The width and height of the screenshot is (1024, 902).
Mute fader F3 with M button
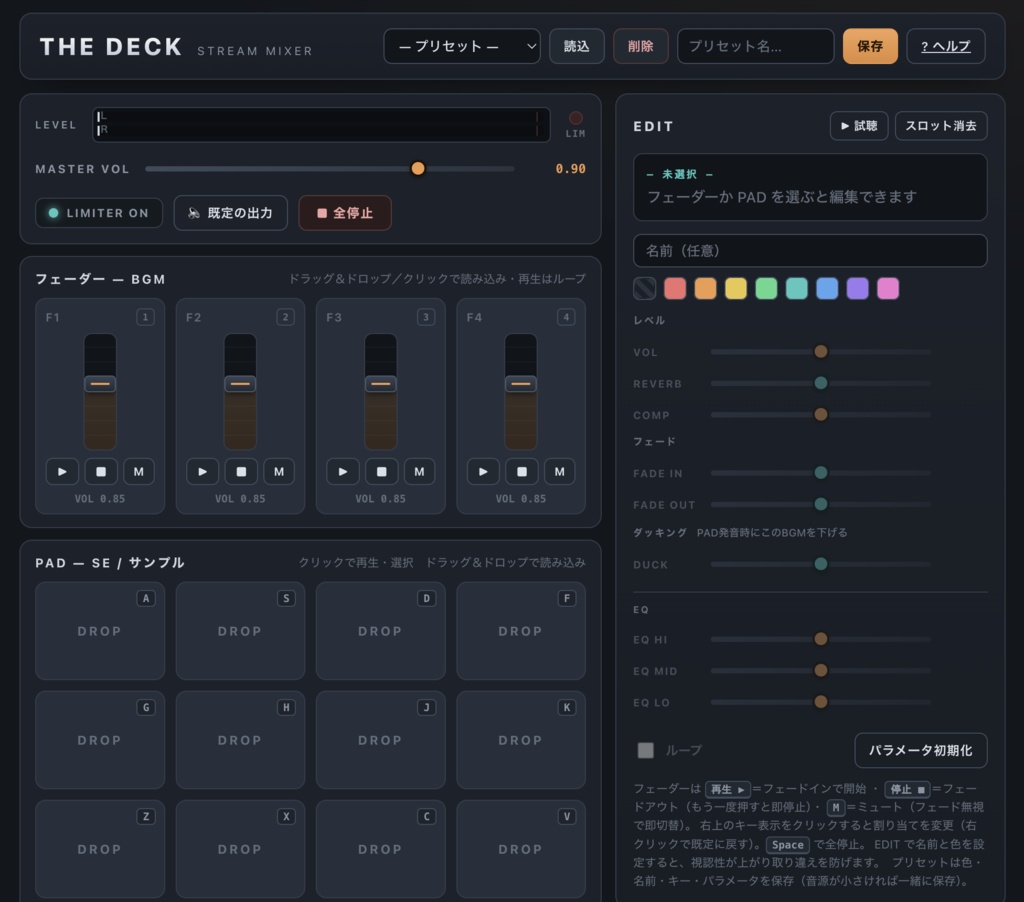419,472
